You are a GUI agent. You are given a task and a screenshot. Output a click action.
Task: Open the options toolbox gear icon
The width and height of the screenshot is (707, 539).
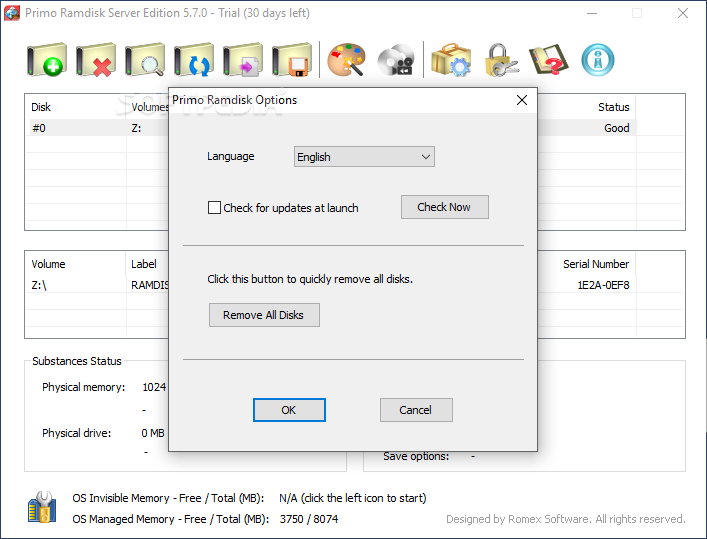pos(451,60)
